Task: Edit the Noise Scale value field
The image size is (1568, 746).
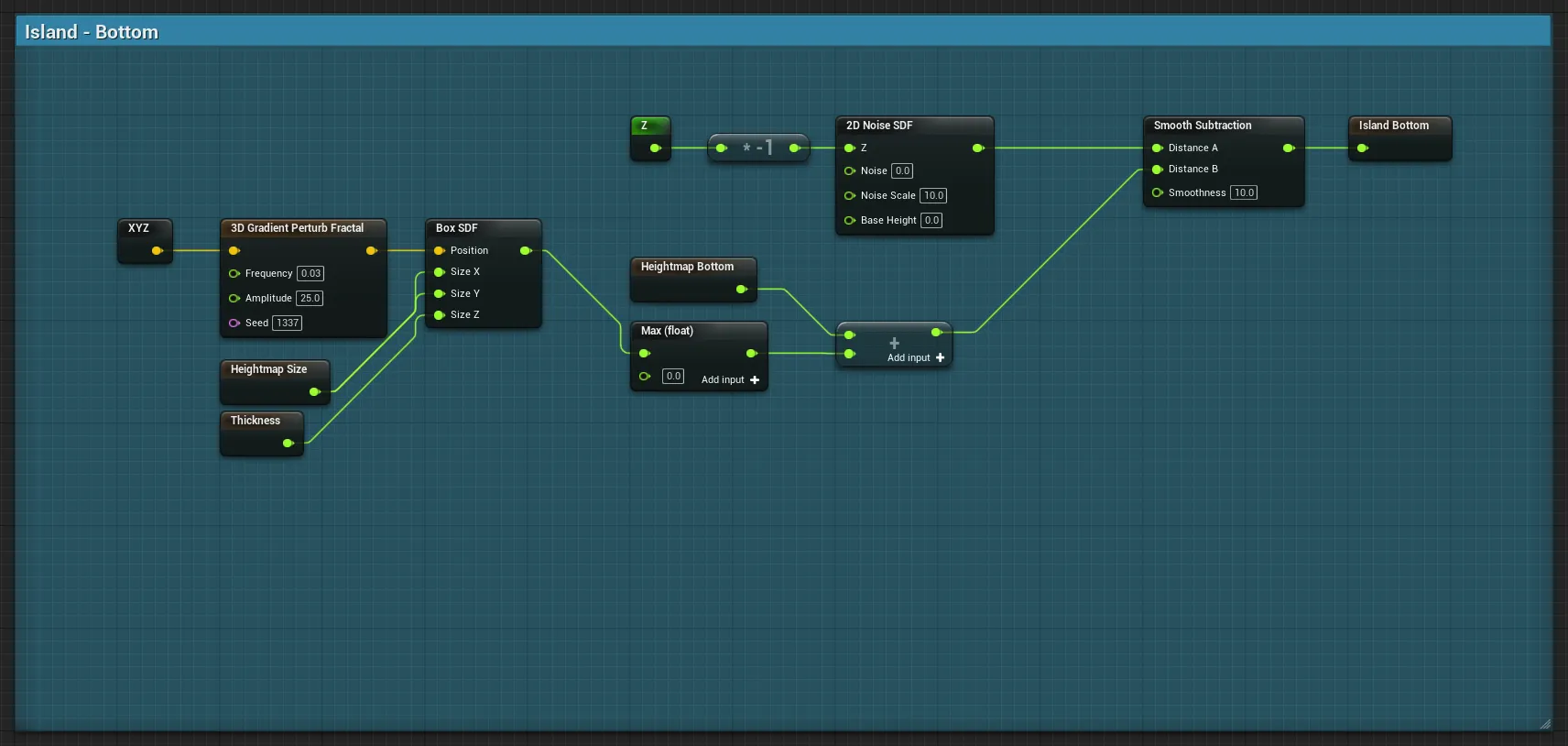Action: [933, 195]
